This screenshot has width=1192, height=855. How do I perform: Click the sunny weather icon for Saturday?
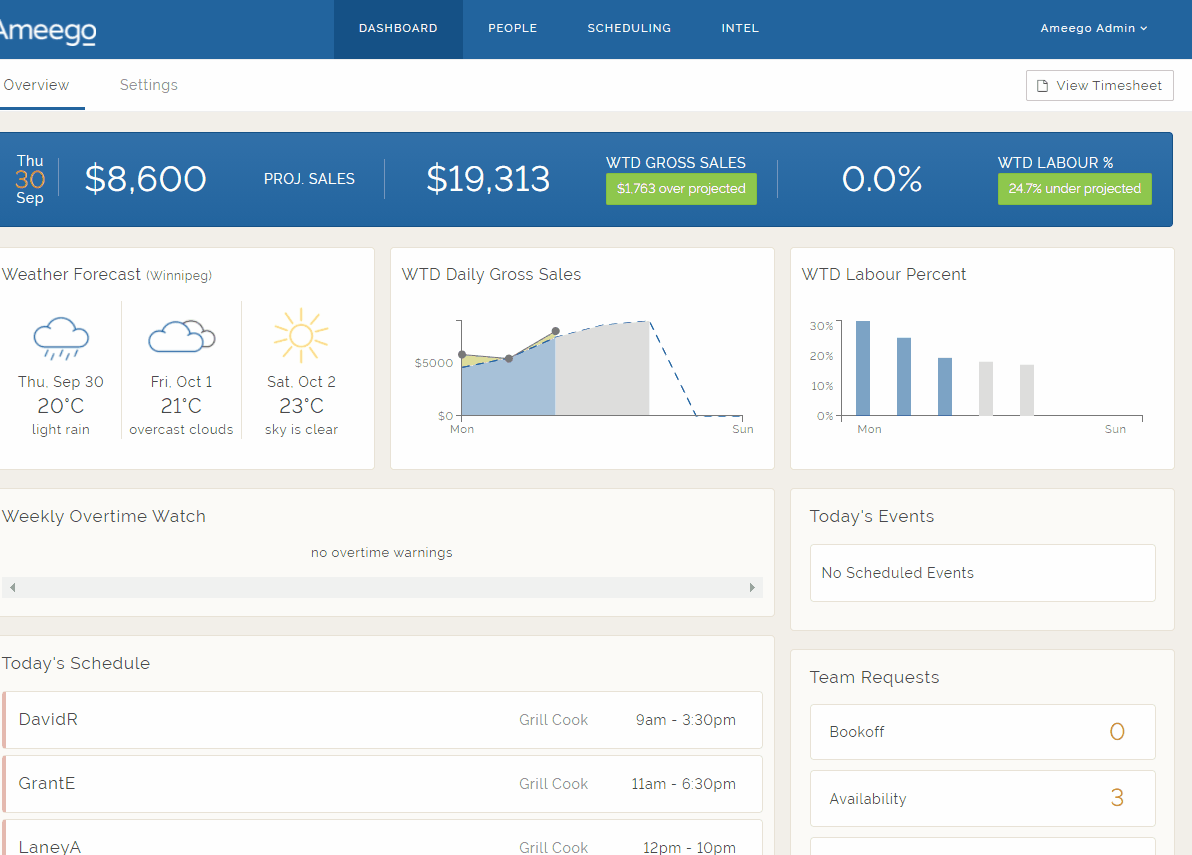[301, 336]
